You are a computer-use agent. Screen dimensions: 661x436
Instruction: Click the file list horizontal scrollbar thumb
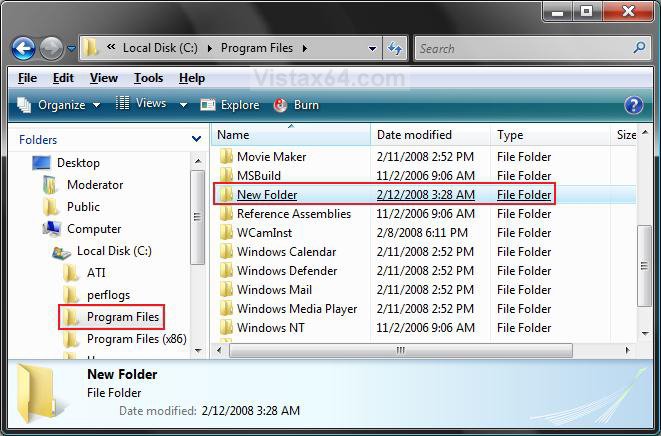pos(400,350)
